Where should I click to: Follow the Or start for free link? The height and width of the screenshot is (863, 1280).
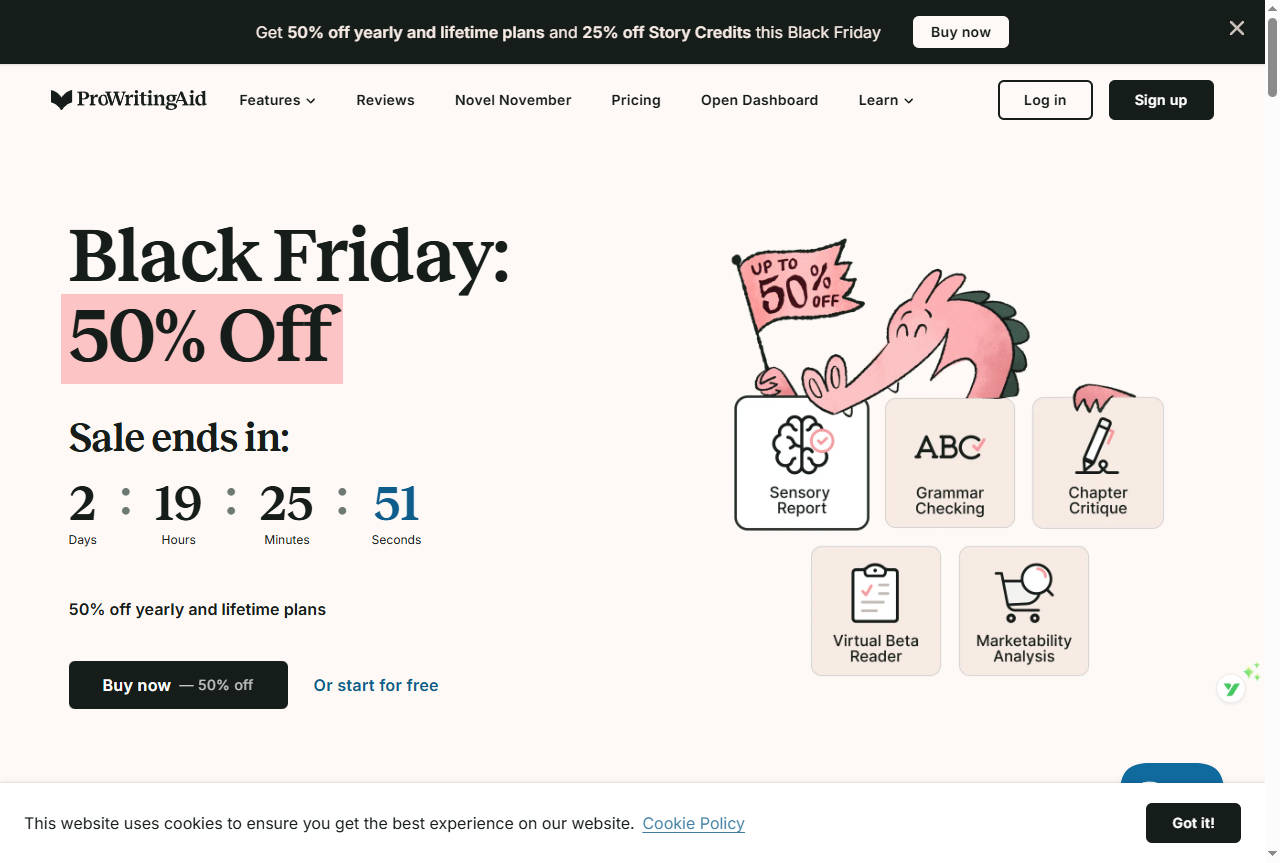coord(376,685)
